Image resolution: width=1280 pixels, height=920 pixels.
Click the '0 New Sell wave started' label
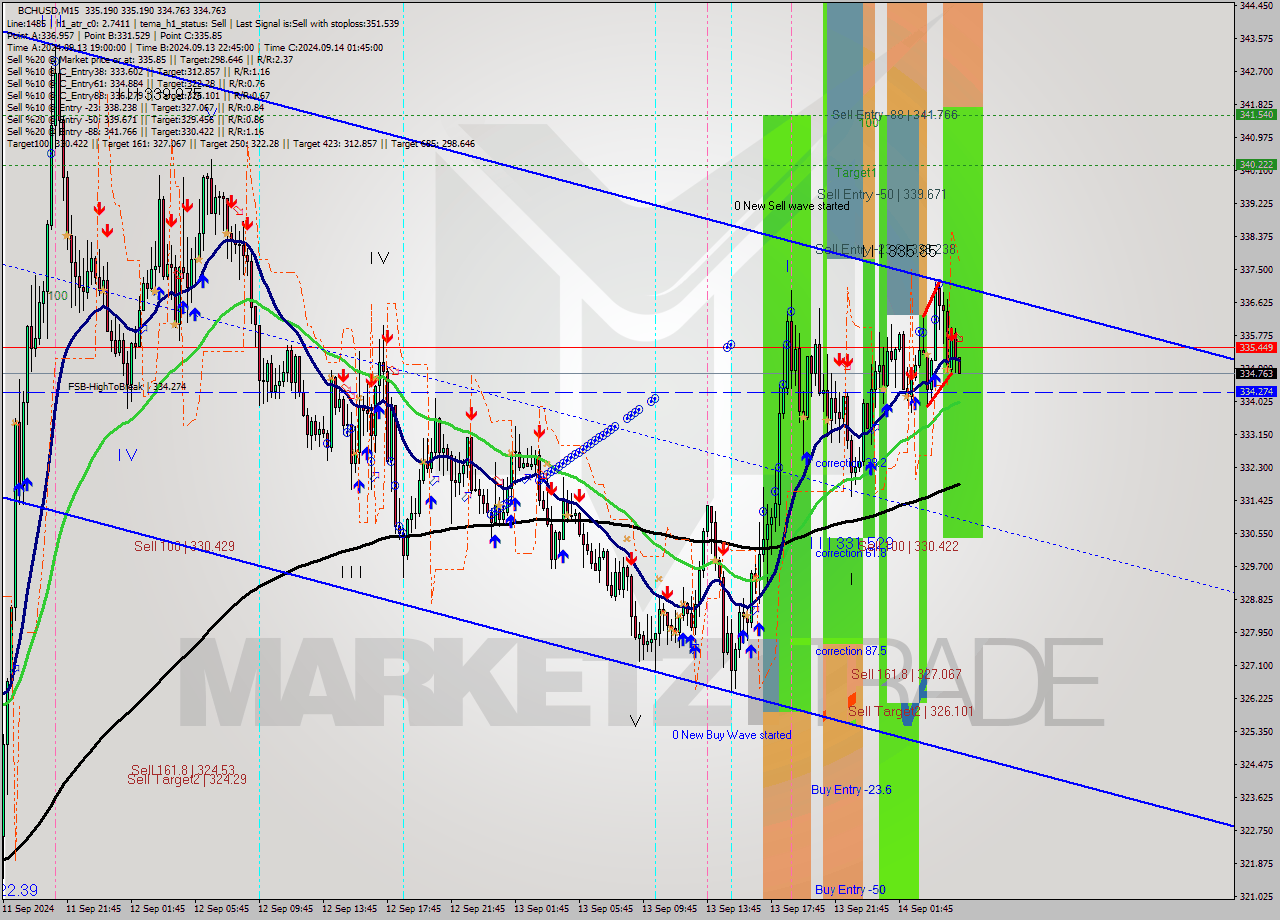pyautogui.click(x=792, y=206)
